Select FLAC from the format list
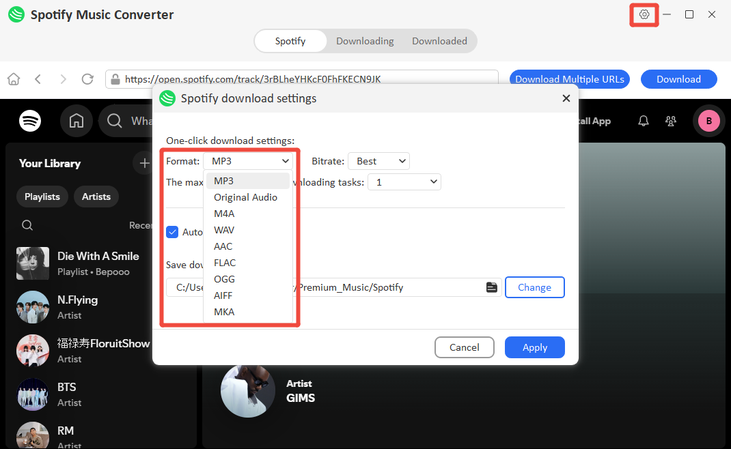 (x=225, y=263)
